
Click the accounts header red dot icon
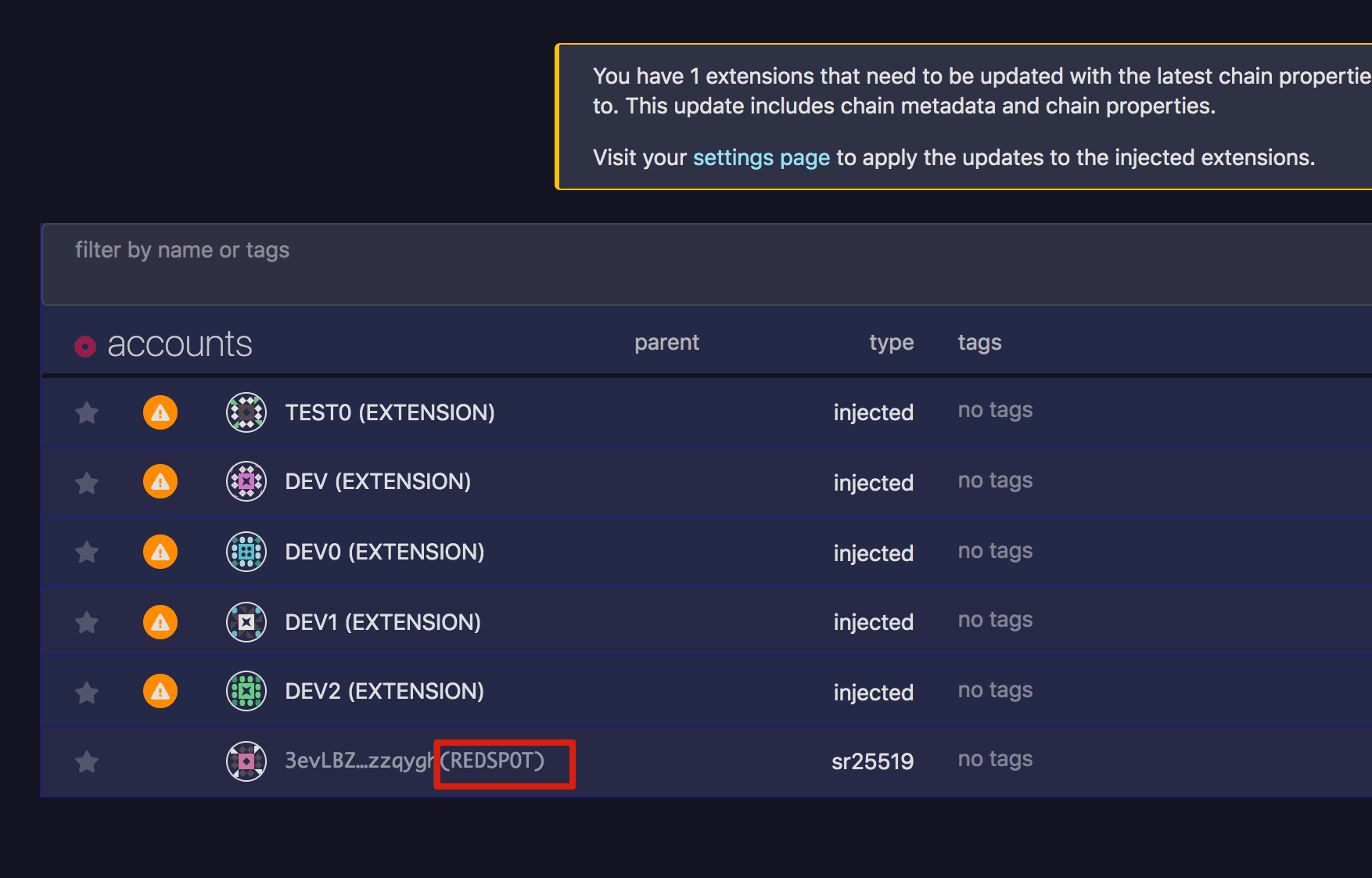pyautogui.click(x=85, y=346)
